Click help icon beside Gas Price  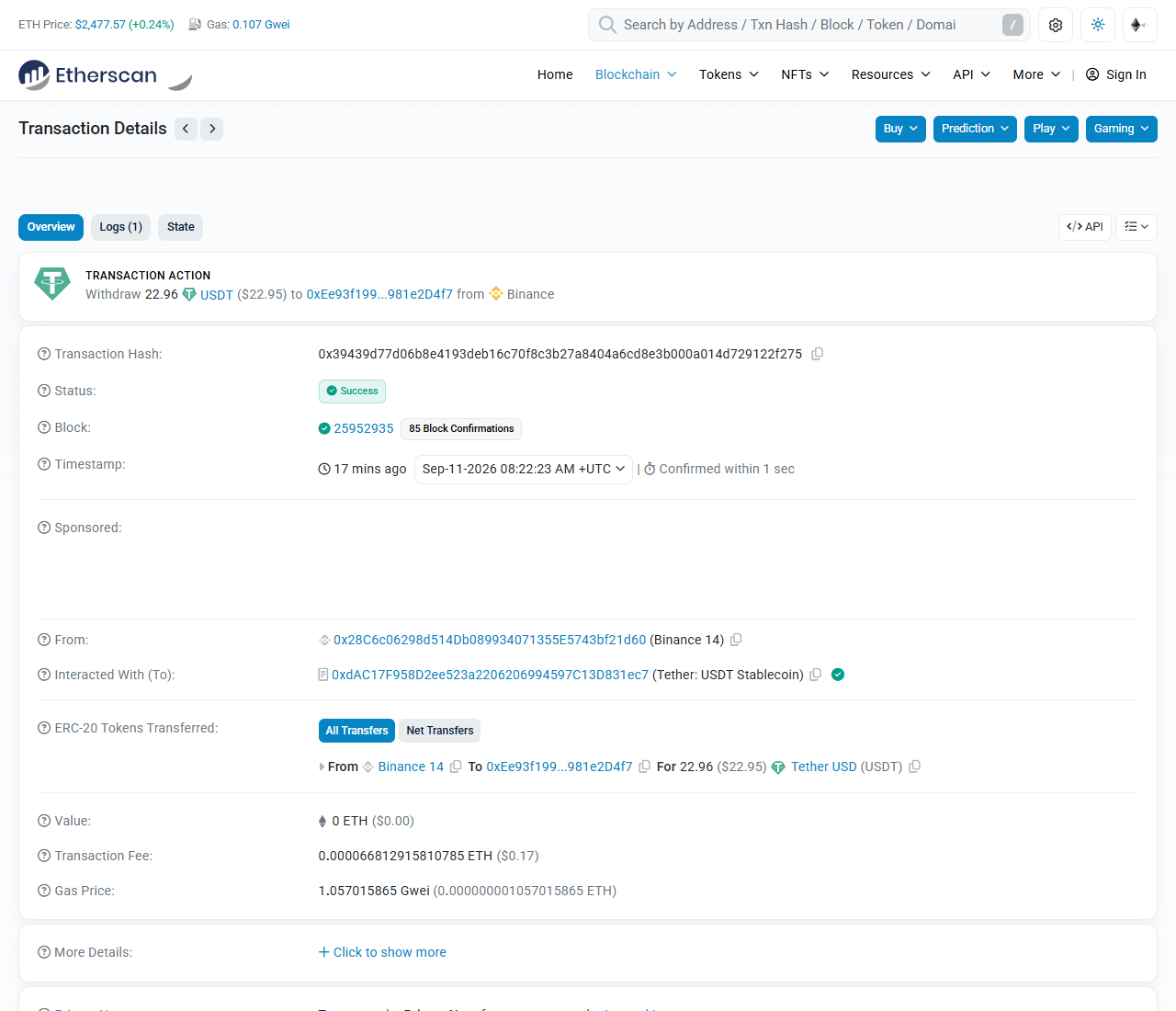[x=44, y=891]
